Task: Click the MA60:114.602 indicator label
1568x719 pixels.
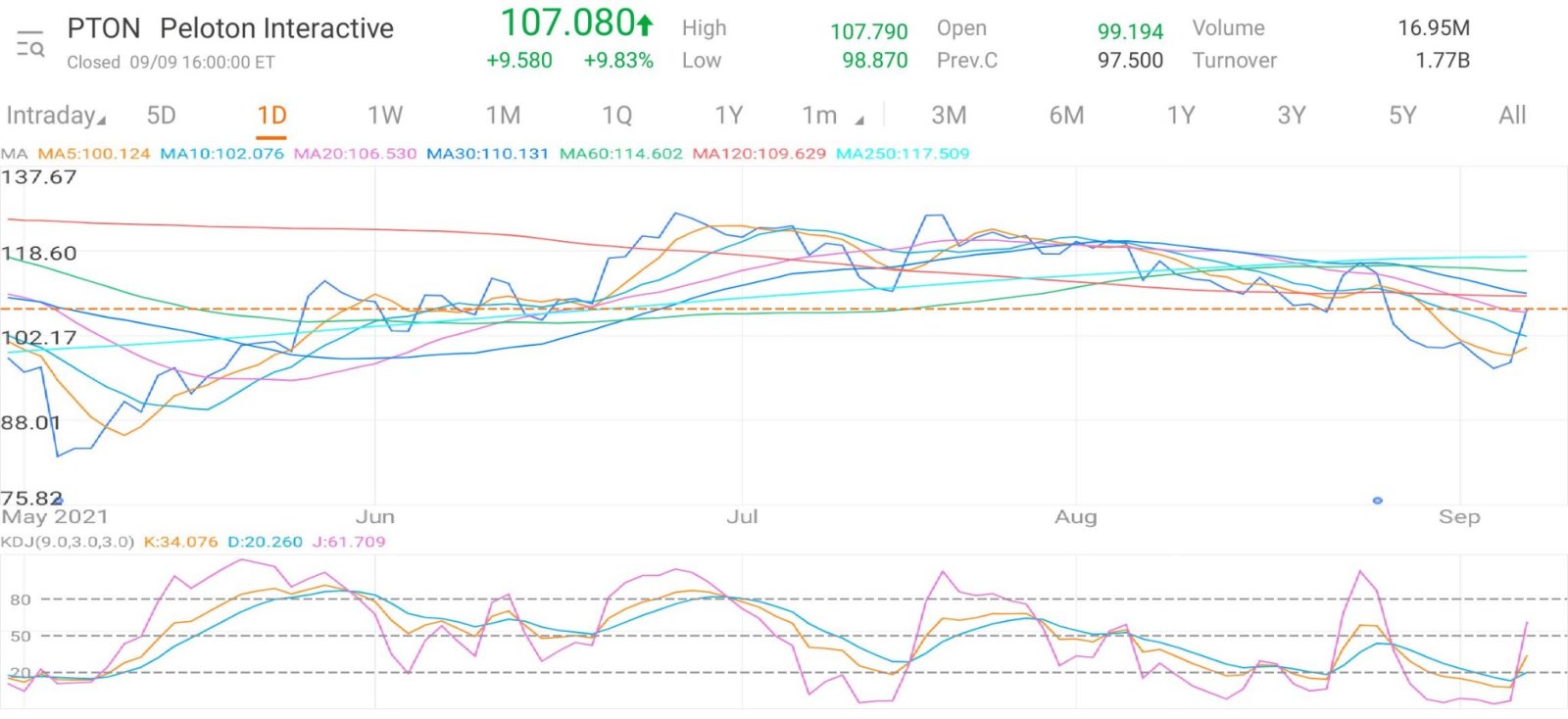Action: (620, 154)
